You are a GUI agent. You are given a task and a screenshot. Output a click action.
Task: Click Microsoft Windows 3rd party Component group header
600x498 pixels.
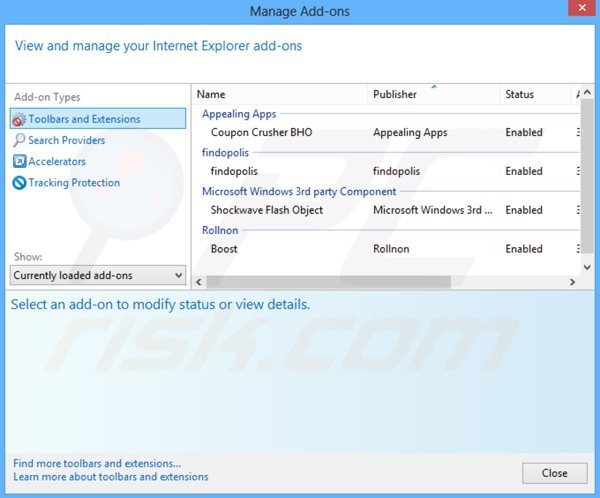pos(299,191)
